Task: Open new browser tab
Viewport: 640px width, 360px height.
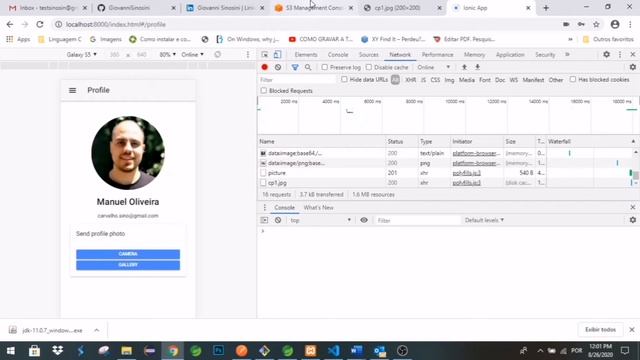Action: (546, 8)
